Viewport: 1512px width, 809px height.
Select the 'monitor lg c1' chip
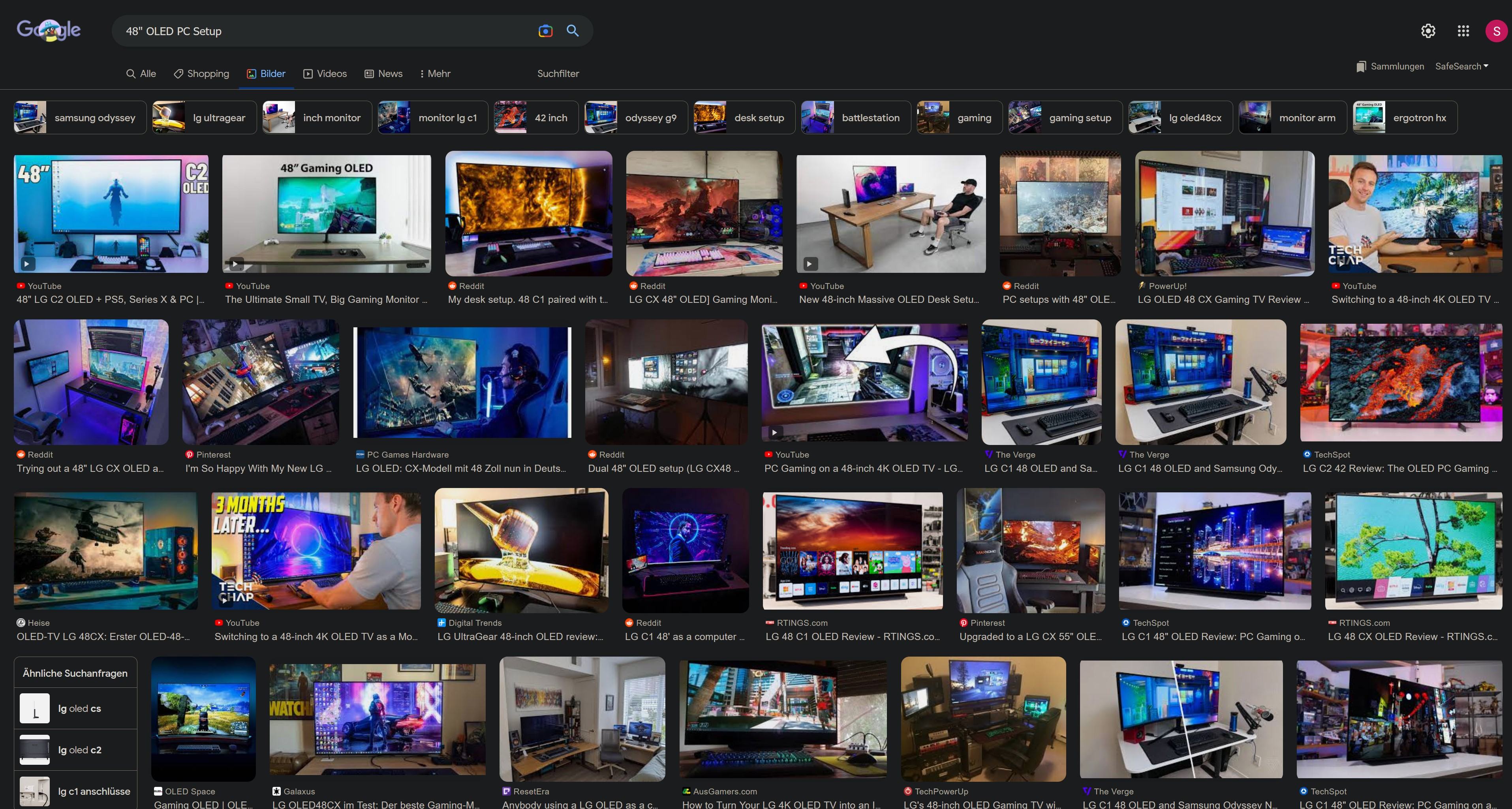(x=432, y=117)
